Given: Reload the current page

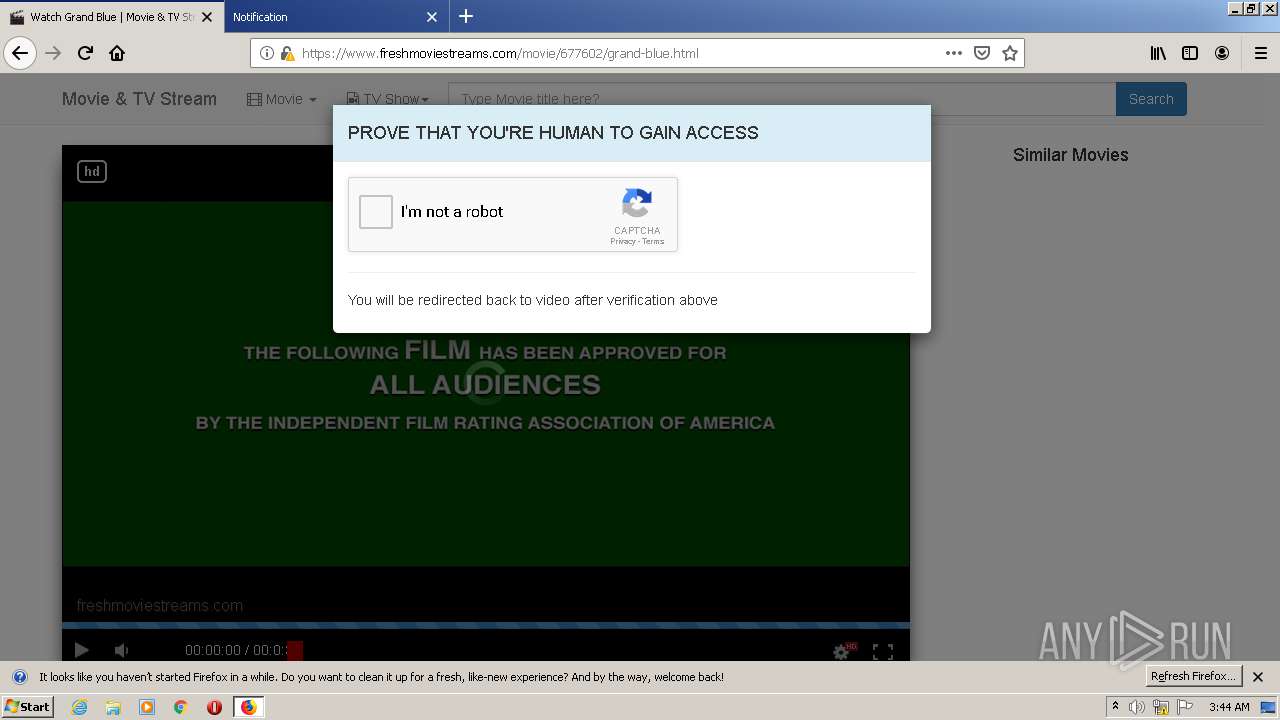Looking at the screenshot, I should (86, 53).
